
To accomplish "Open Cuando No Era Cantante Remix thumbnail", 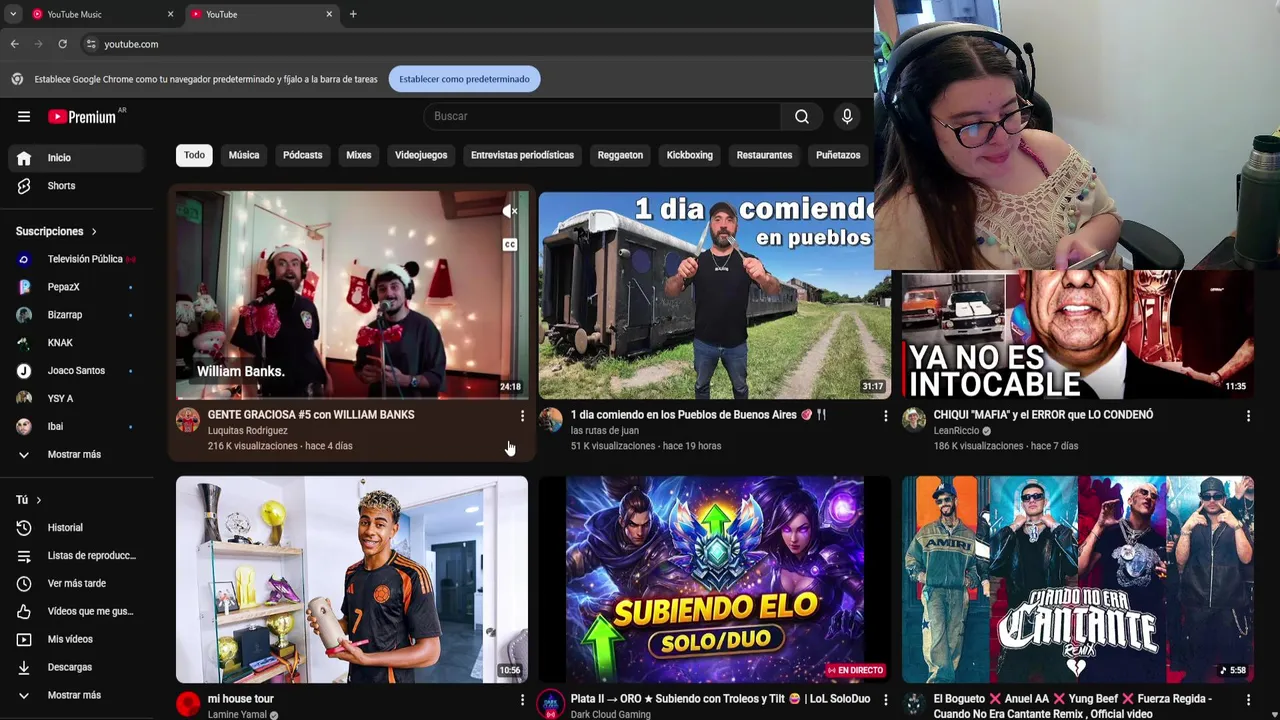I will 1078,579.
